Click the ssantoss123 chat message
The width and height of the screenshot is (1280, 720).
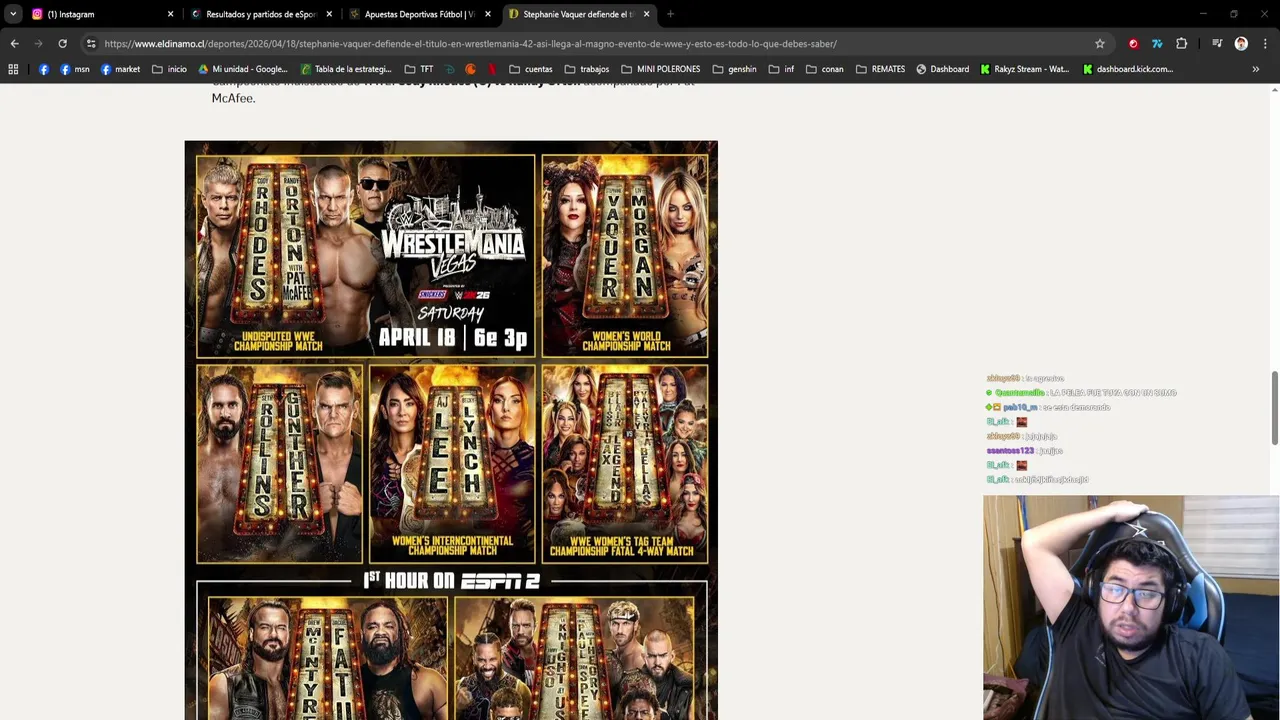pos(1024,451)
